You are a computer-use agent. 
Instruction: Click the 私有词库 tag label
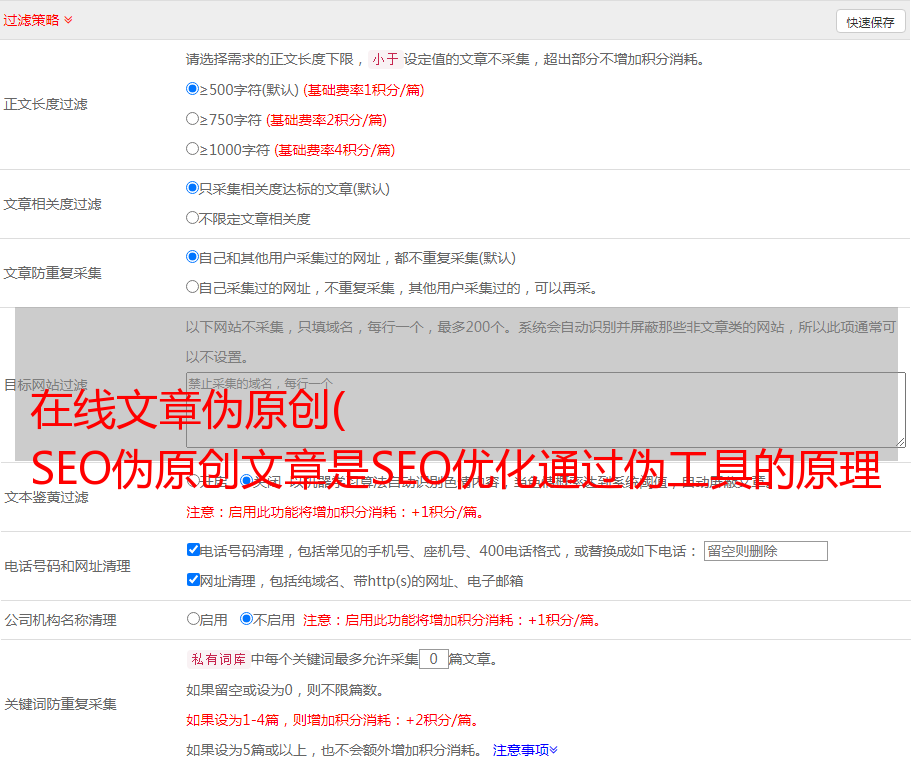219,659
